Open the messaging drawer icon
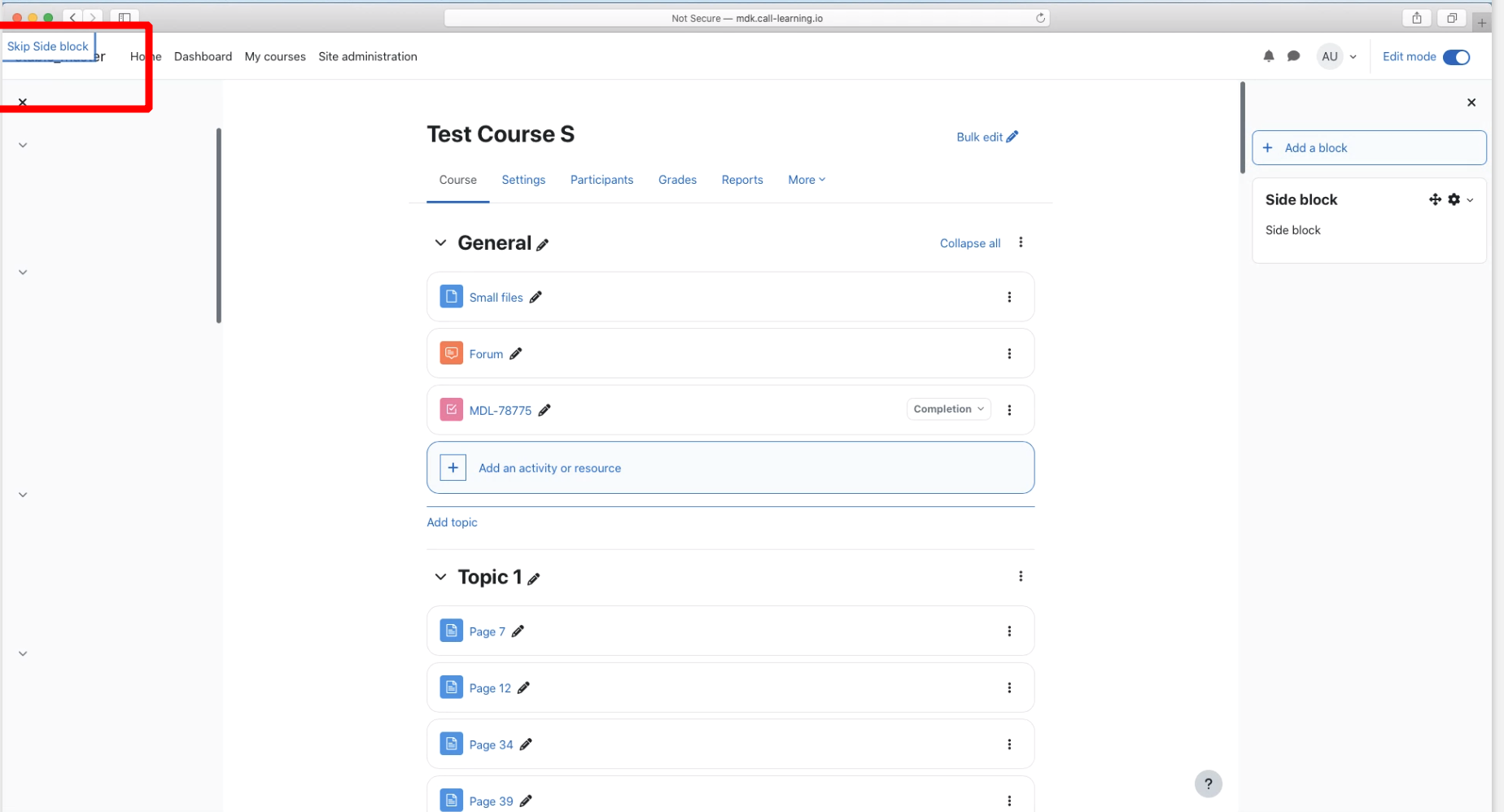This screenshot has height=812, width=1504. coord(1293,56)
